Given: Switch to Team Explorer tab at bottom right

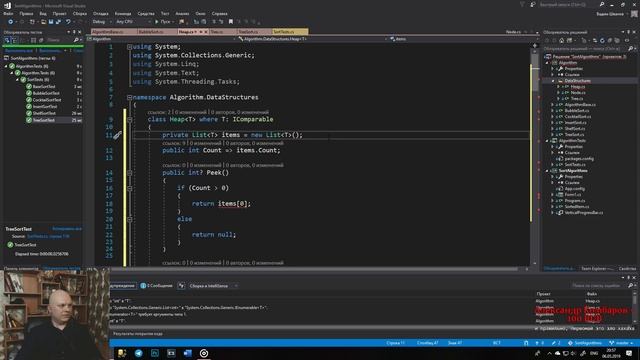Looking at the screenshot, I should [x=597, y=269].
